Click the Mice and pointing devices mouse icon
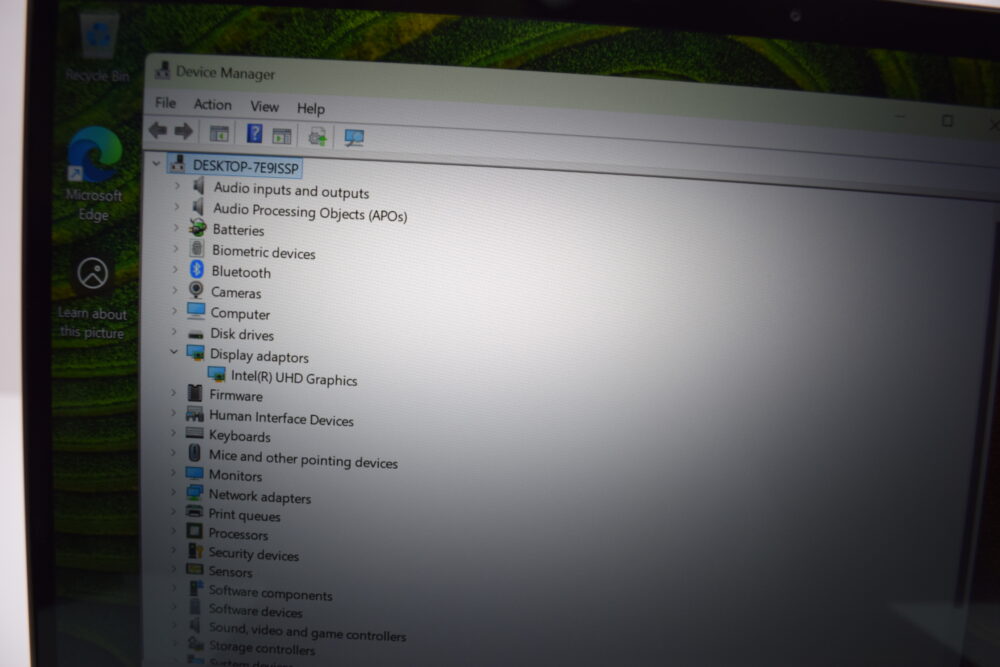The height and width of the screenshot is (667, 1000). click(x=195, y=453)
